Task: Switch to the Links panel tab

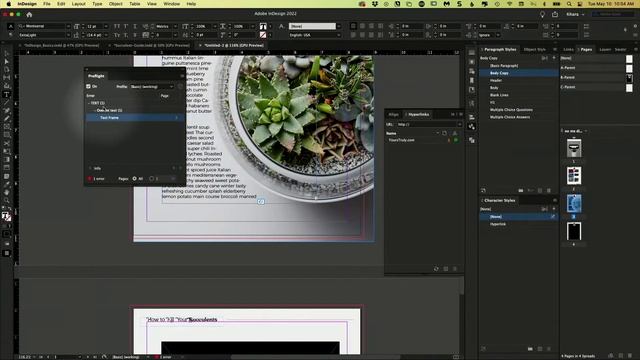Action: 569,49
